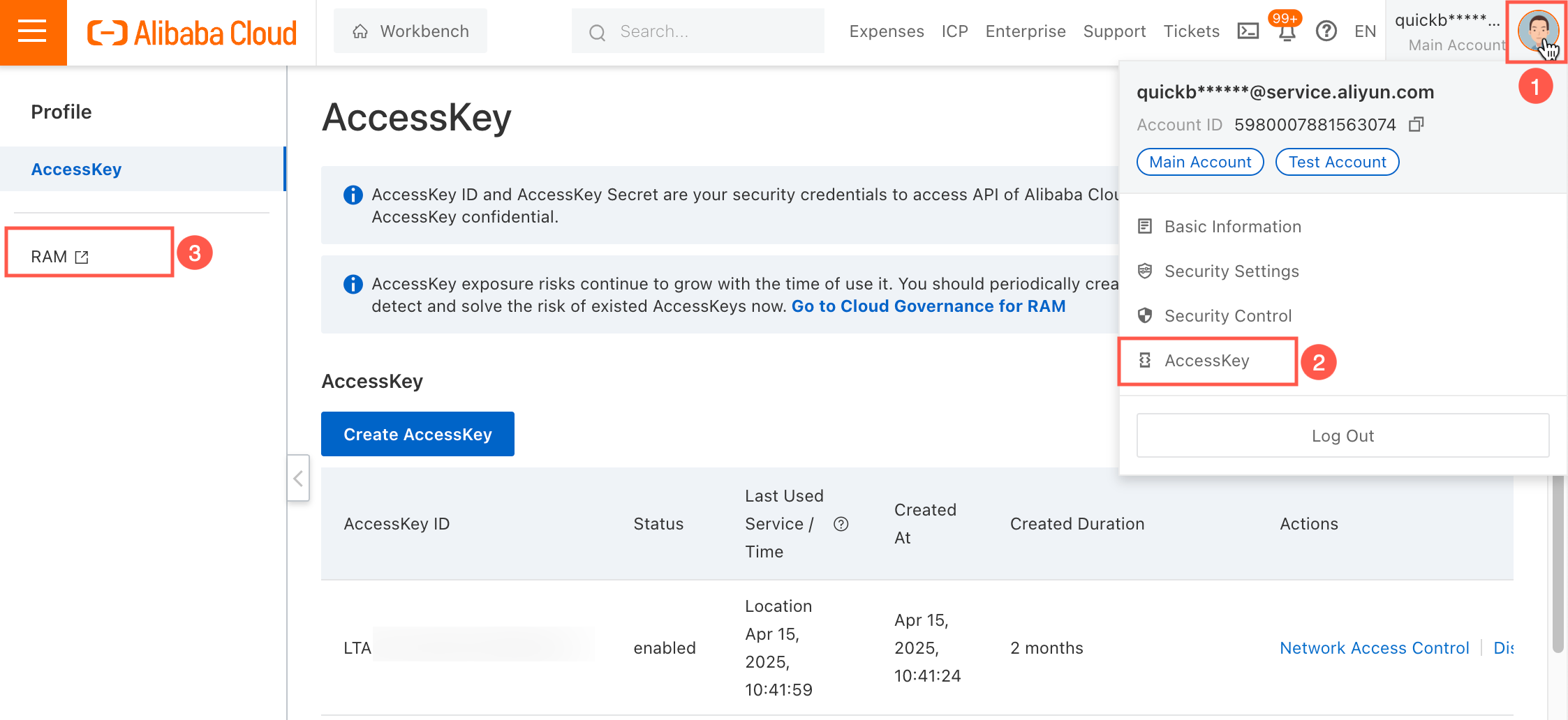The width and height of the screenshot is (1568, 720).
Task: Open the Support menu
Action: [x=1114, y=31]
